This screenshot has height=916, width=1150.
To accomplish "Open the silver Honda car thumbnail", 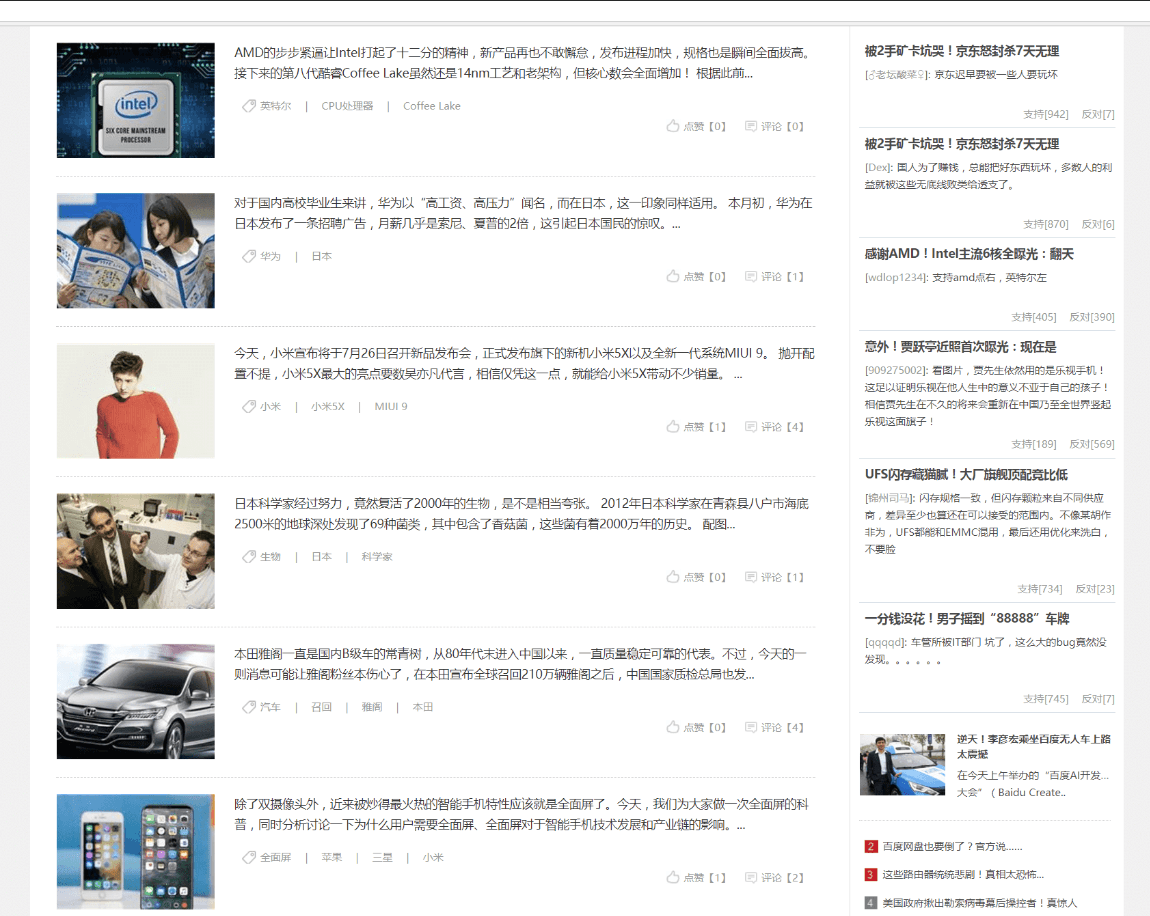I will point(136,702).
